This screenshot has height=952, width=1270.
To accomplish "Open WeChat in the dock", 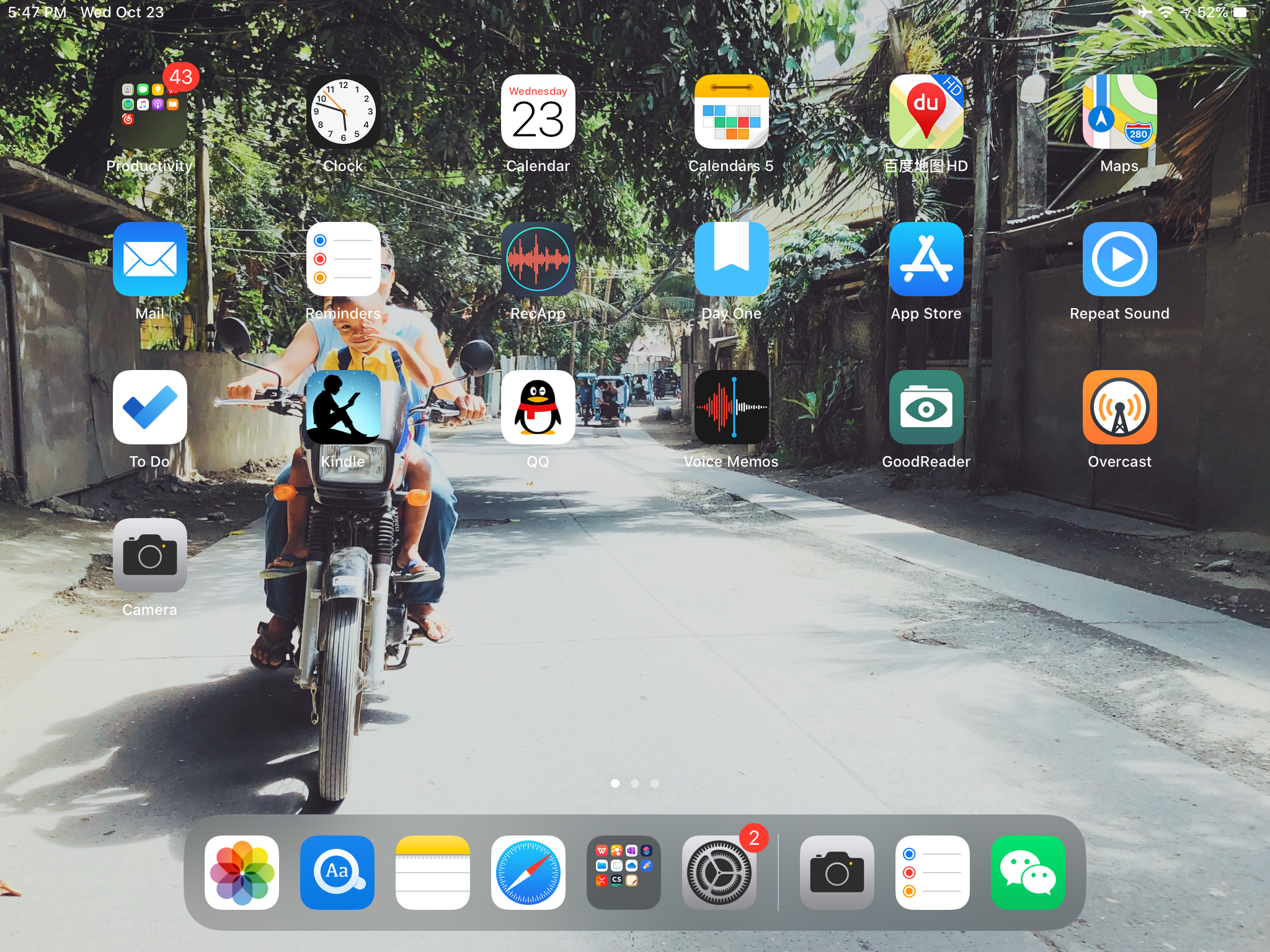I will 1028,872.
